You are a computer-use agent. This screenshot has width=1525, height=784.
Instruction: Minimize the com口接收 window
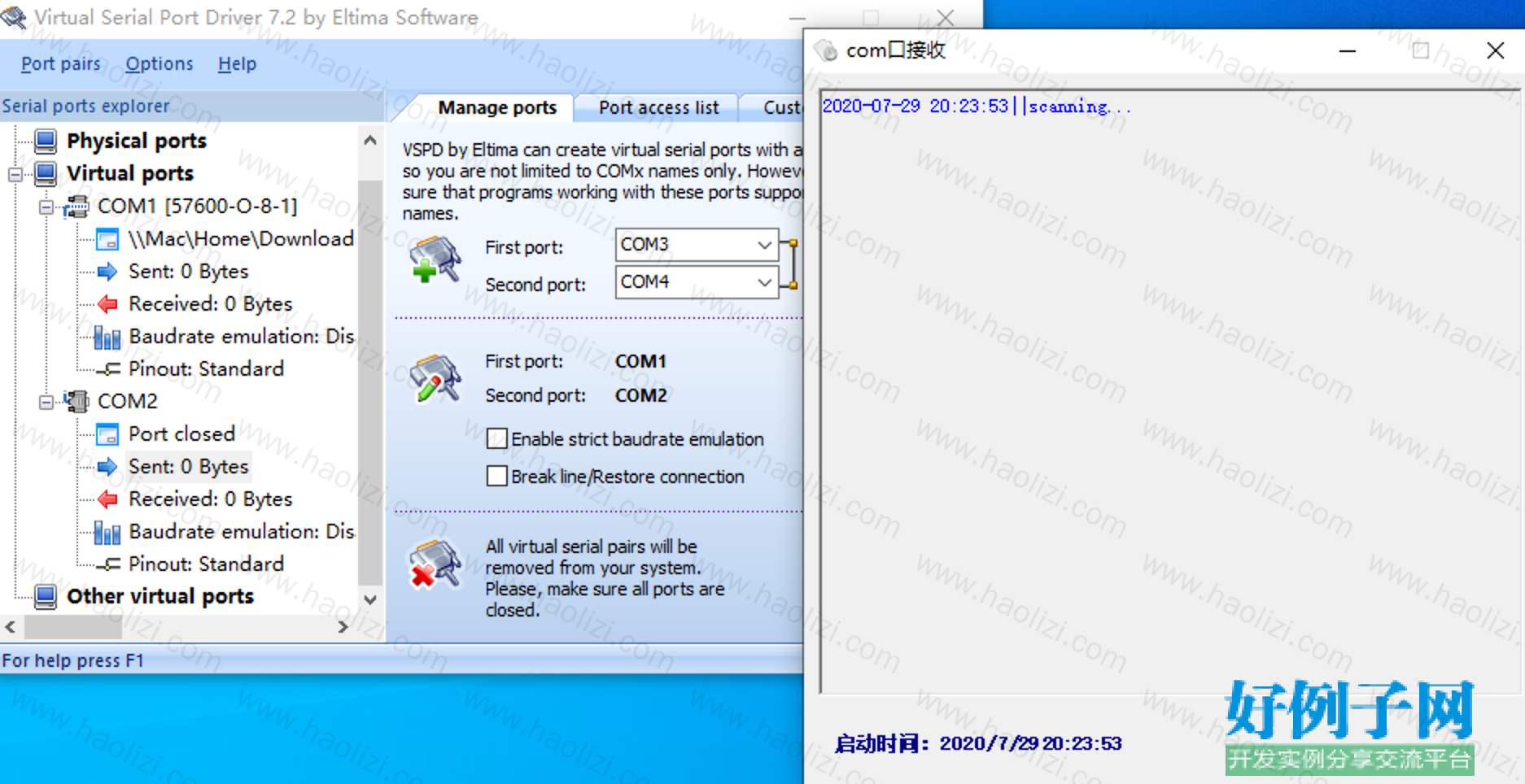1348,51
